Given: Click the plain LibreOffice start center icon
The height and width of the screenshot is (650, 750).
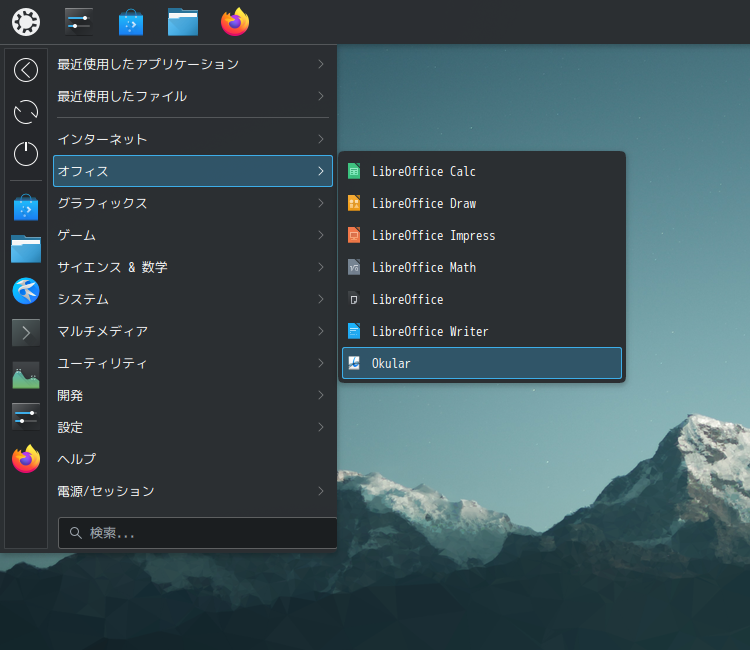Looking at the screenshot, I should point(354,299).
